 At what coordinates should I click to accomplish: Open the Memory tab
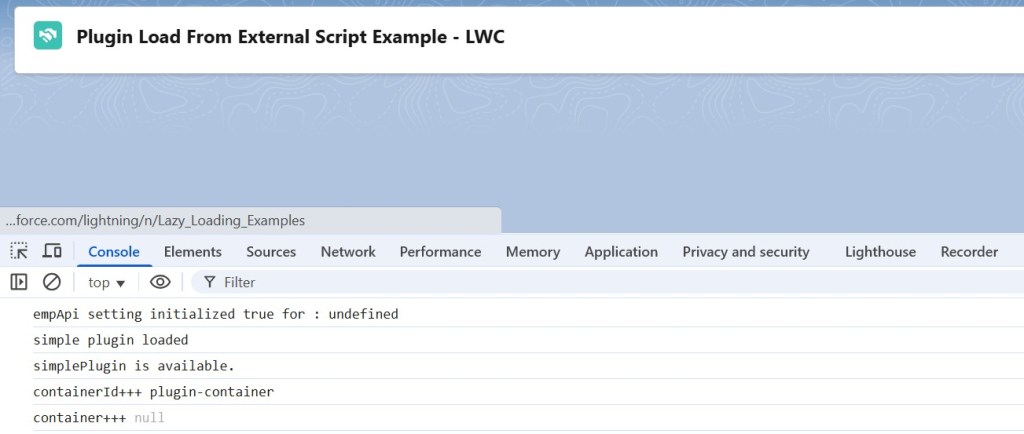coord(532,252)
